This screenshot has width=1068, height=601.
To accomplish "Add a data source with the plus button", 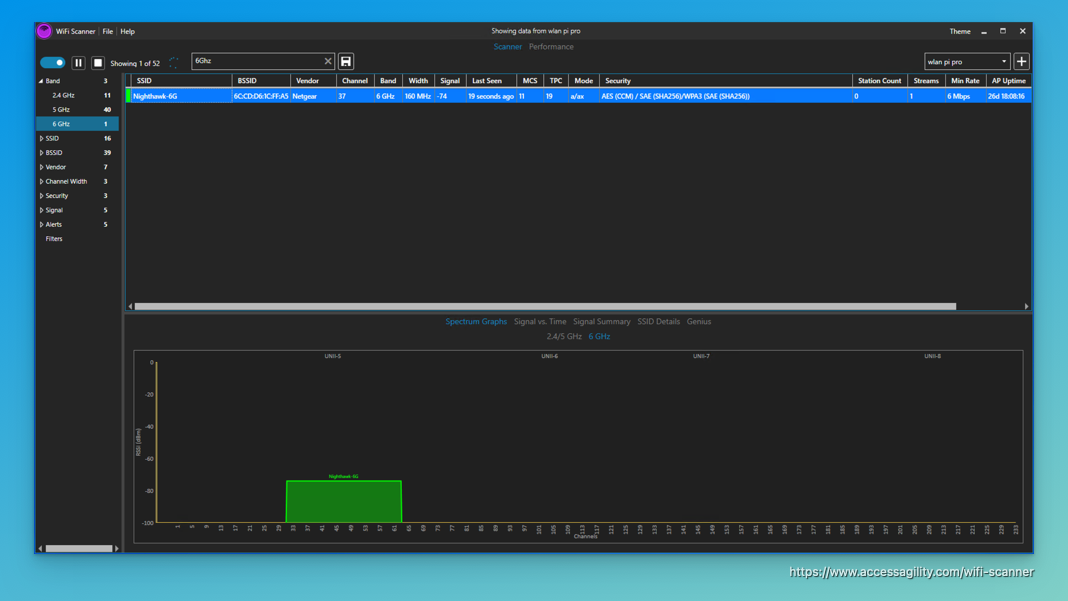I will click(1021, 61).
